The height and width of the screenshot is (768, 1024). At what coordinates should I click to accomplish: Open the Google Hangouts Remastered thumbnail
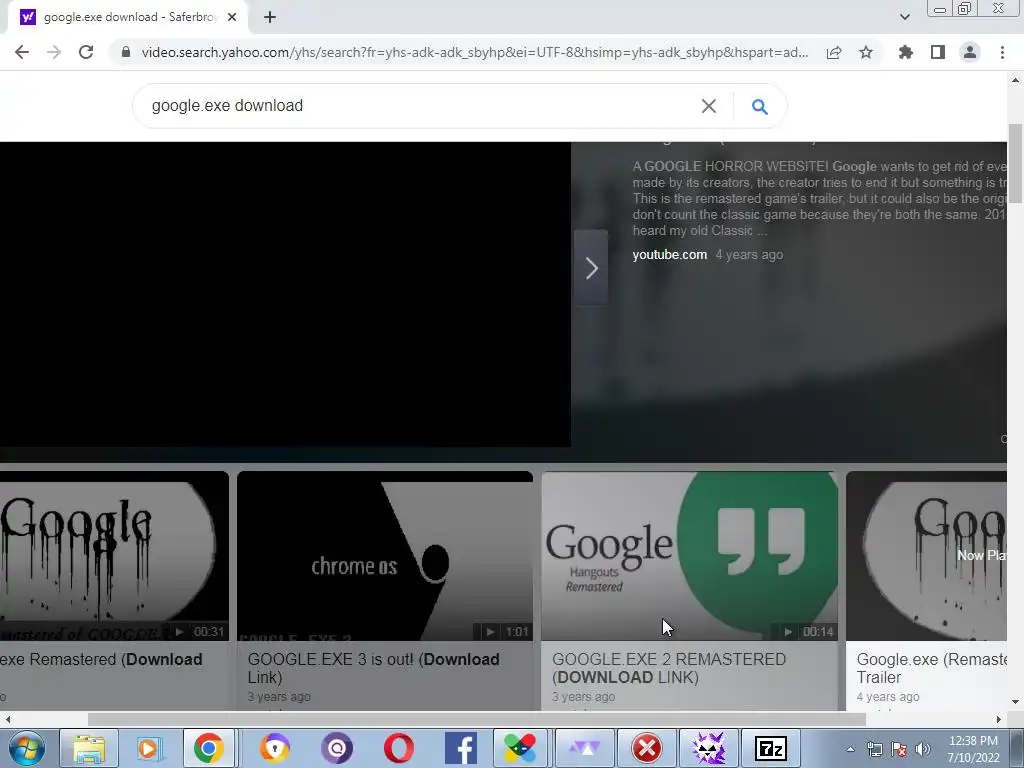click(690, 556)
